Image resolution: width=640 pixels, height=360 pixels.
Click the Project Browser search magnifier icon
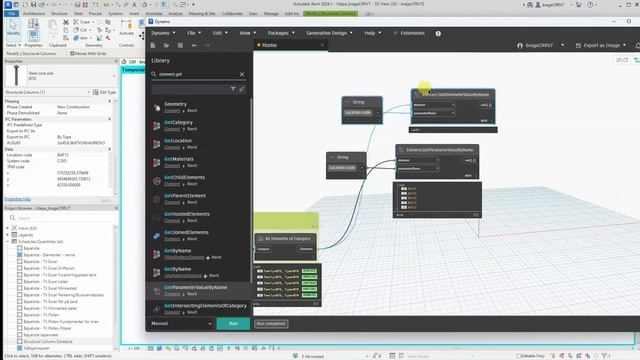(13, 218)
